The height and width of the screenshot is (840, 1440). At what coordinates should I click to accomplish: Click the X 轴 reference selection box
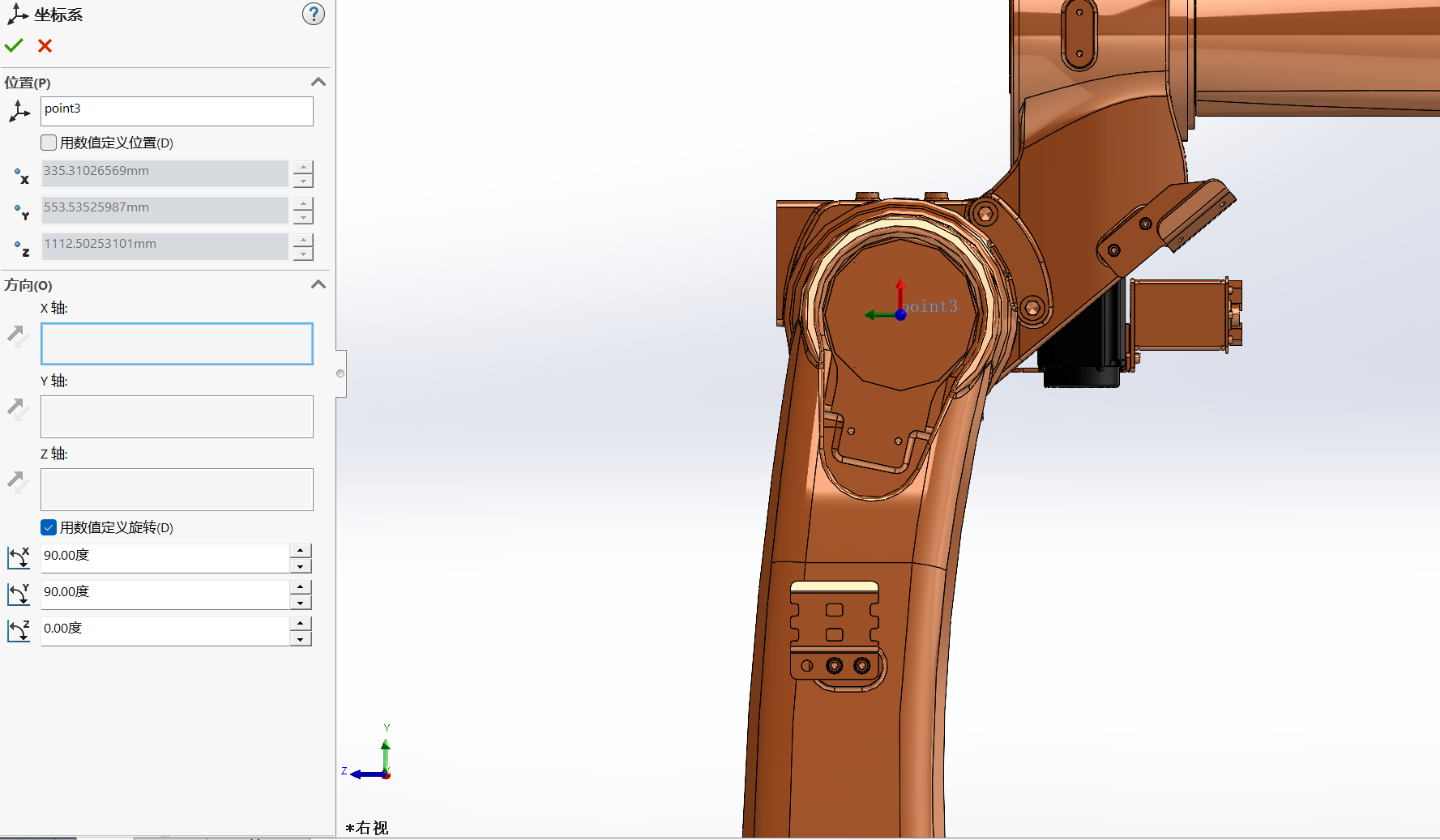click(x=177, y=343)
